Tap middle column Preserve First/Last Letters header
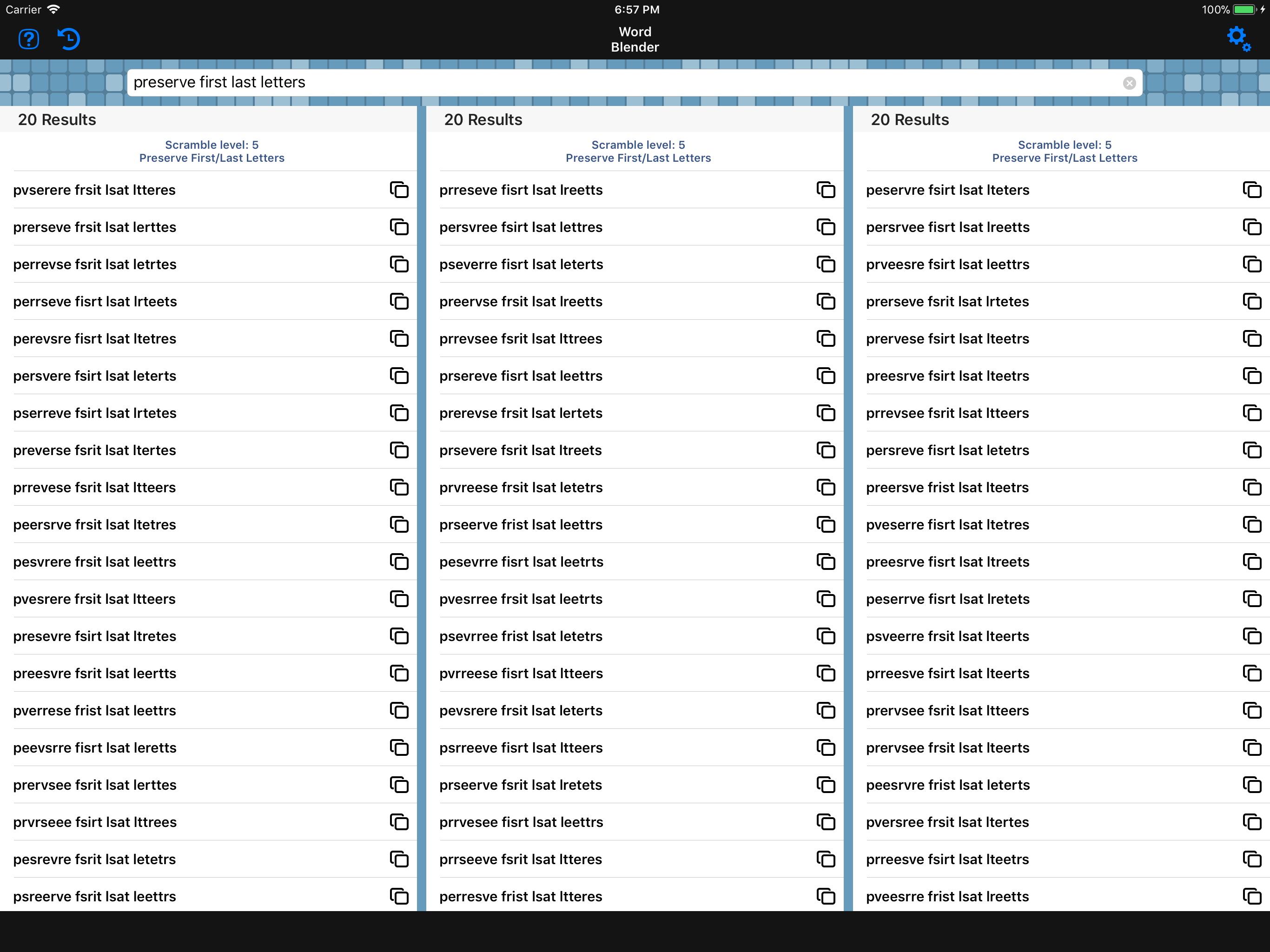This screenshot has width=1270, height=952. (x=638, y=158)
